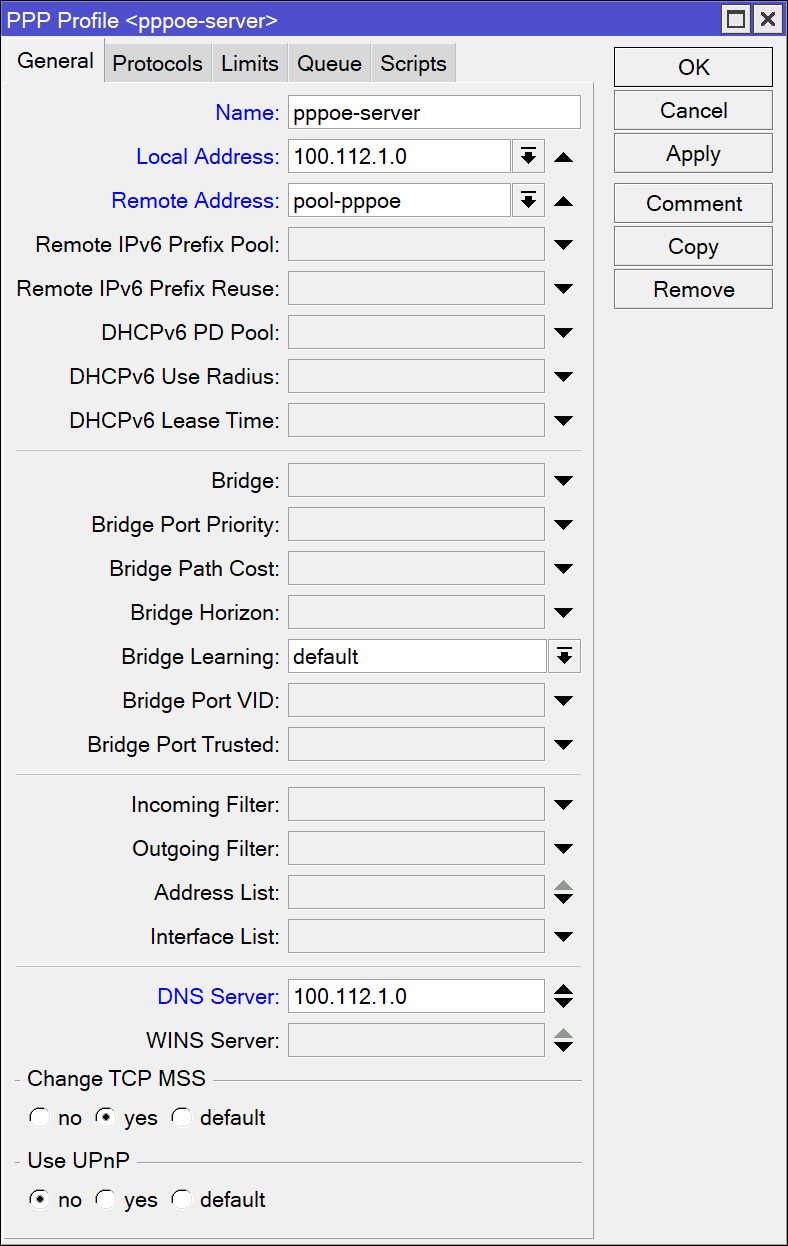Open the Bridge Learning dropdown
The image size is (788, 1246).
tap(565, 656)
